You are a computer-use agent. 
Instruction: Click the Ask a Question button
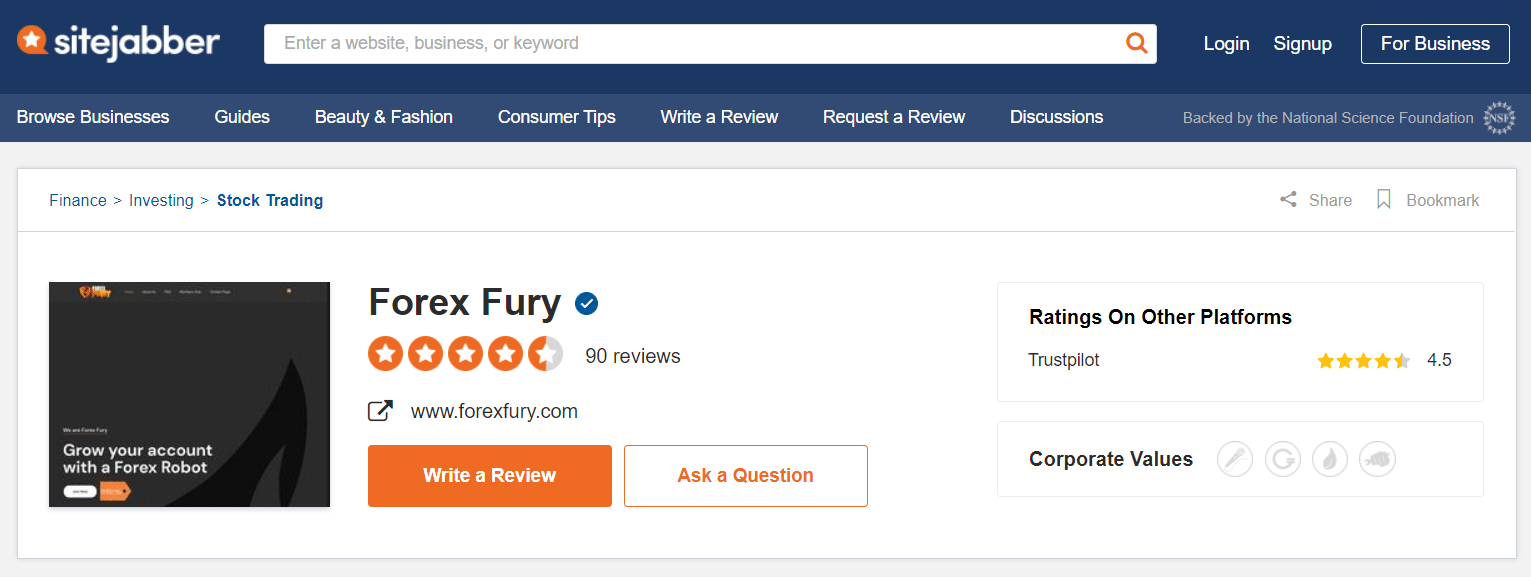[x=746, y=476]
